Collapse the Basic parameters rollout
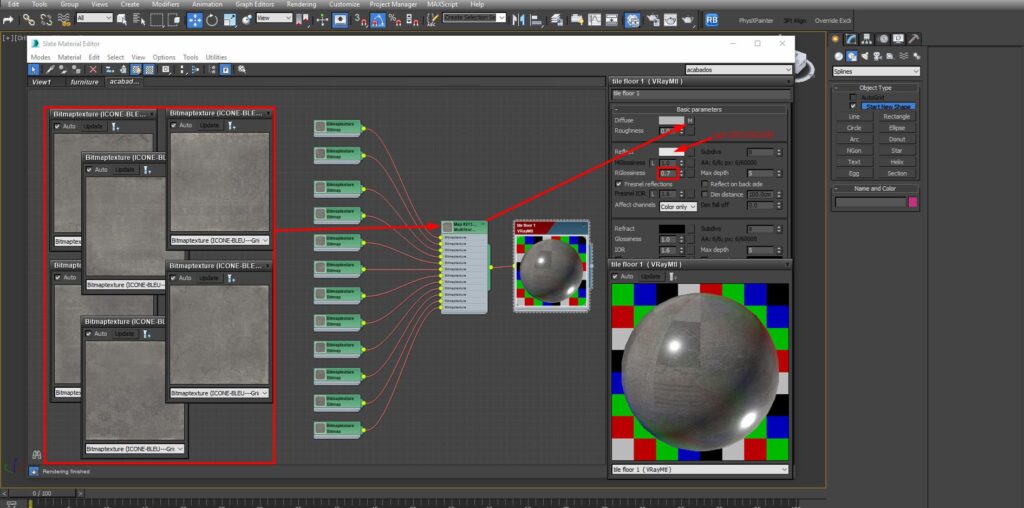Screen dimensions: 1024x508 click(x=699, y=110)
